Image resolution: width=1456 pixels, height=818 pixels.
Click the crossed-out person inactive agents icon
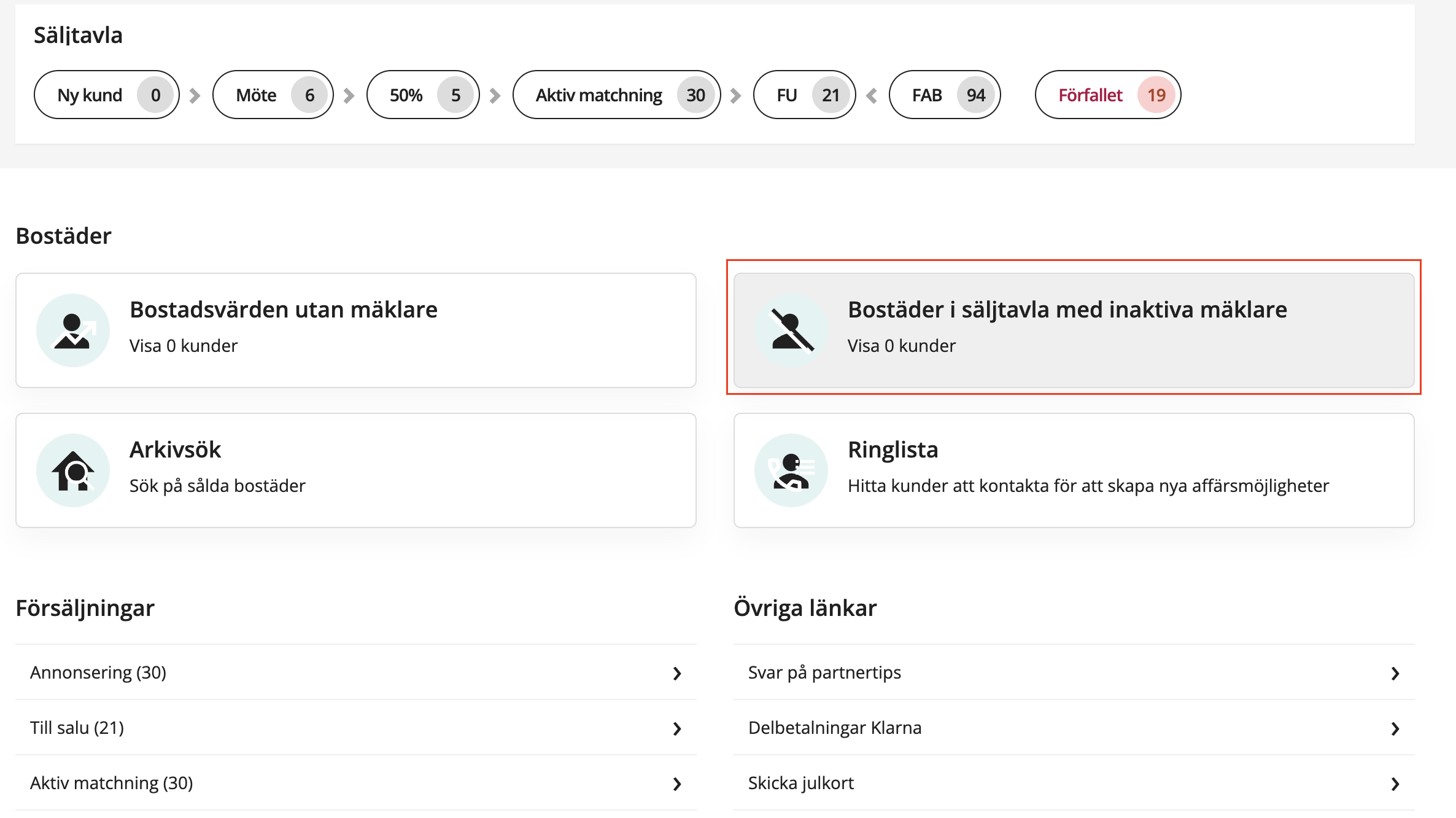[791, 330]
